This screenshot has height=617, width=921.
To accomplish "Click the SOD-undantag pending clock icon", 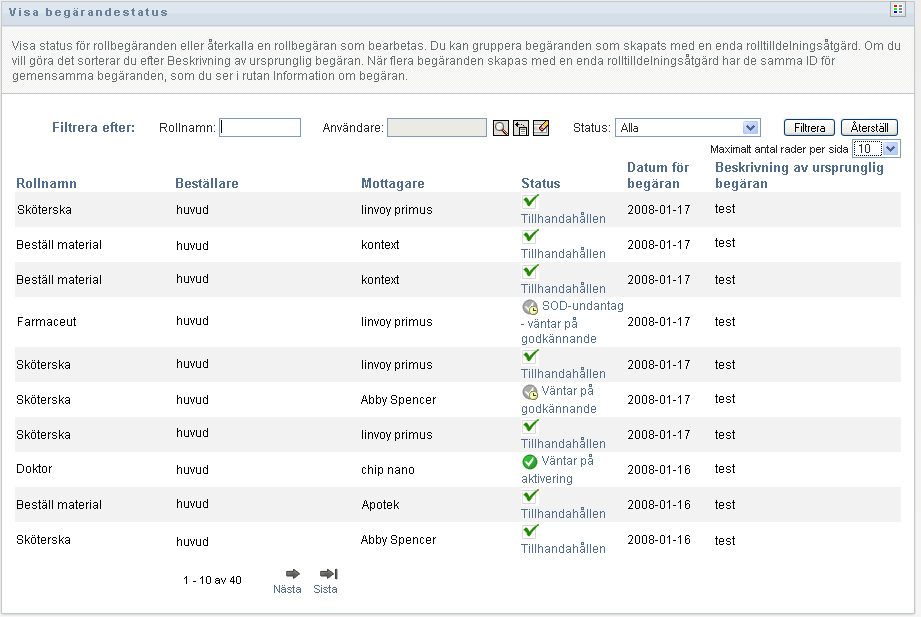I will pyautogui.click(x=530, y=307).
